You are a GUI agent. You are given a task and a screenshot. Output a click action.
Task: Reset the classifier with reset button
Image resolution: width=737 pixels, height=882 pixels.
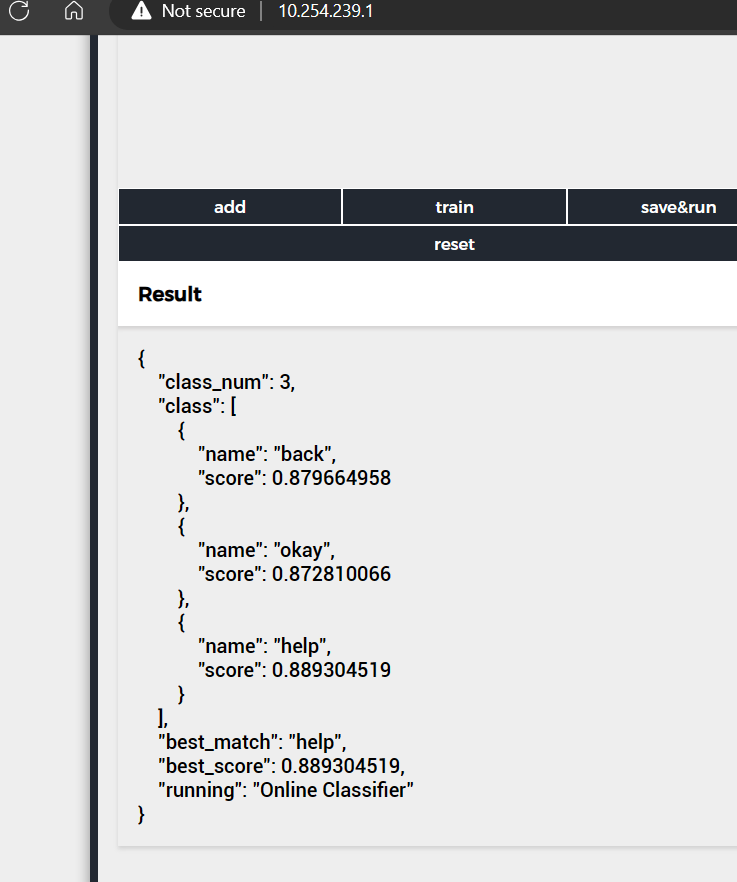click(428, 244)
